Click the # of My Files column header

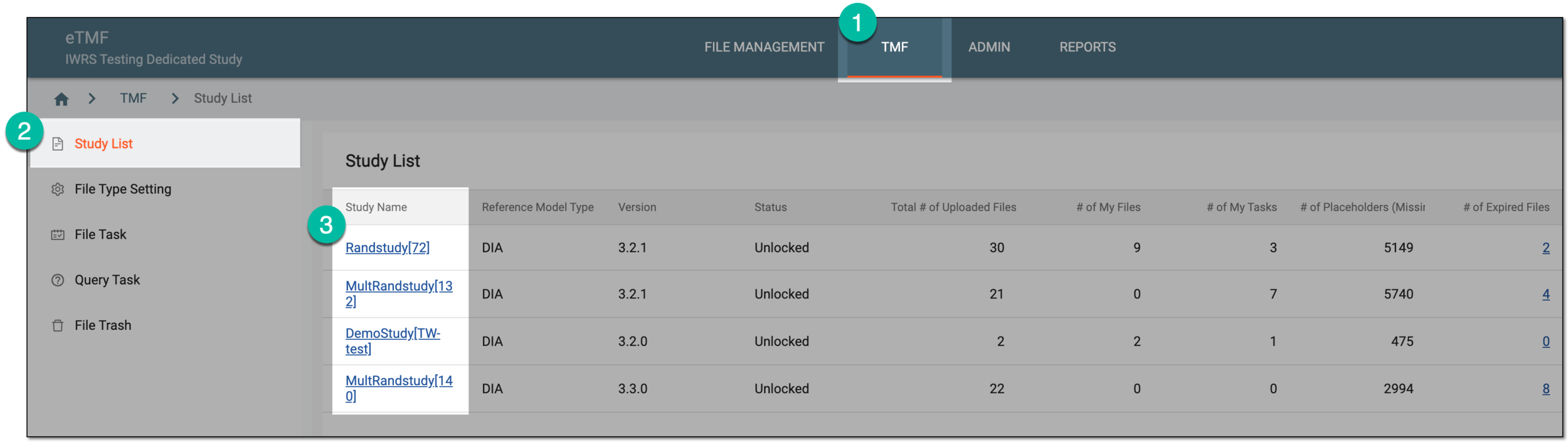click(1108, 208)
